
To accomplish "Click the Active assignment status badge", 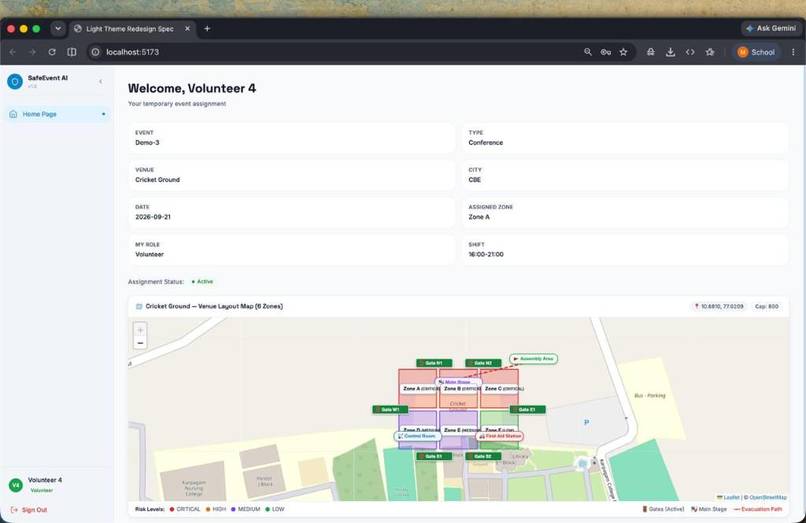I will [203, 282].
